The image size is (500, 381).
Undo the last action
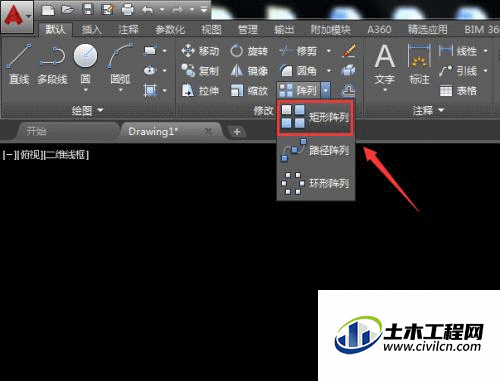(x=147, y=10)
